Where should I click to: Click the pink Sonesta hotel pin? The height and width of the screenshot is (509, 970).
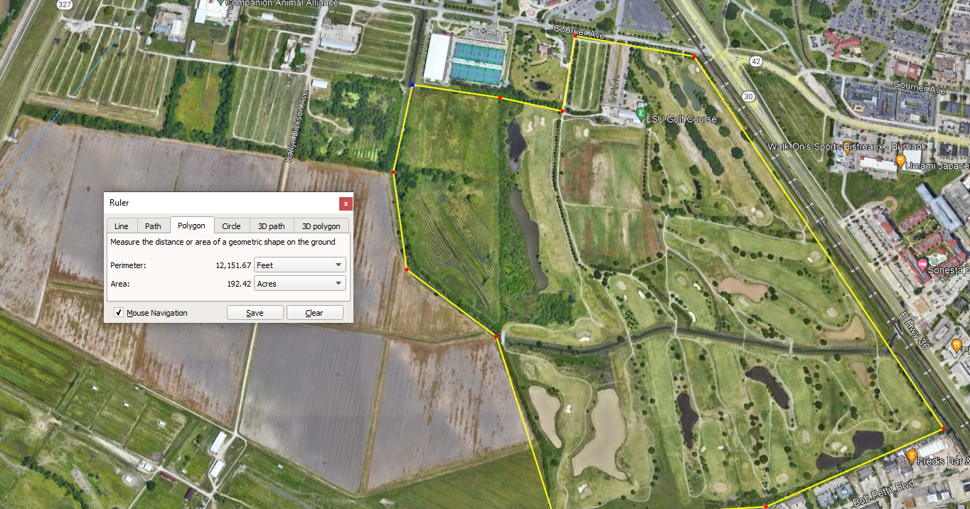click(x=922, y=265)
